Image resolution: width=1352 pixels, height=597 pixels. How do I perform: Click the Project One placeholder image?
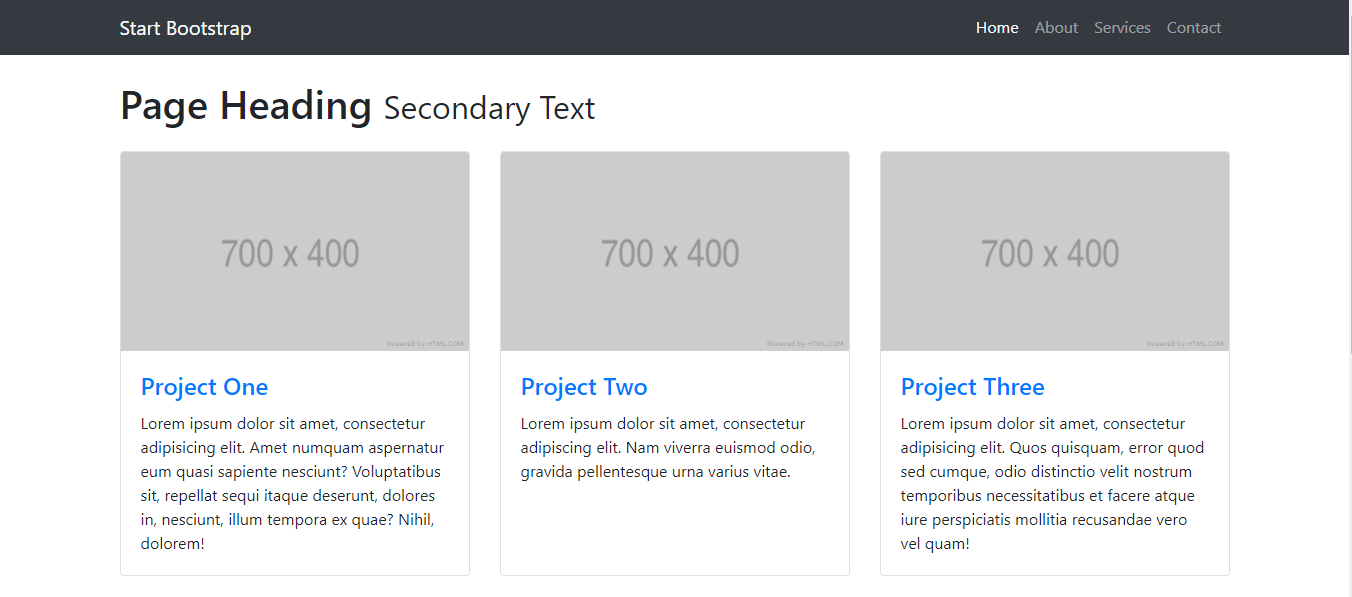295,251
